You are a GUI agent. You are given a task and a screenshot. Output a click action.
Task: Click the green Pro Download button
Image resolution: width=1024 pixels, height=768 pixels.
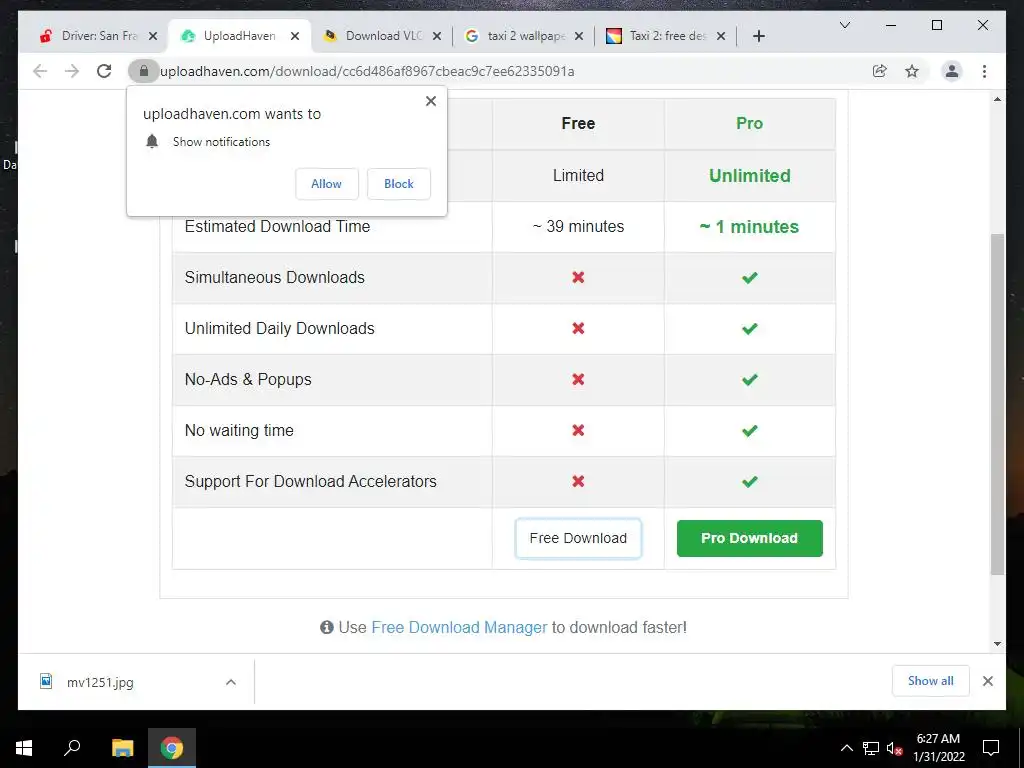point(749,538)
